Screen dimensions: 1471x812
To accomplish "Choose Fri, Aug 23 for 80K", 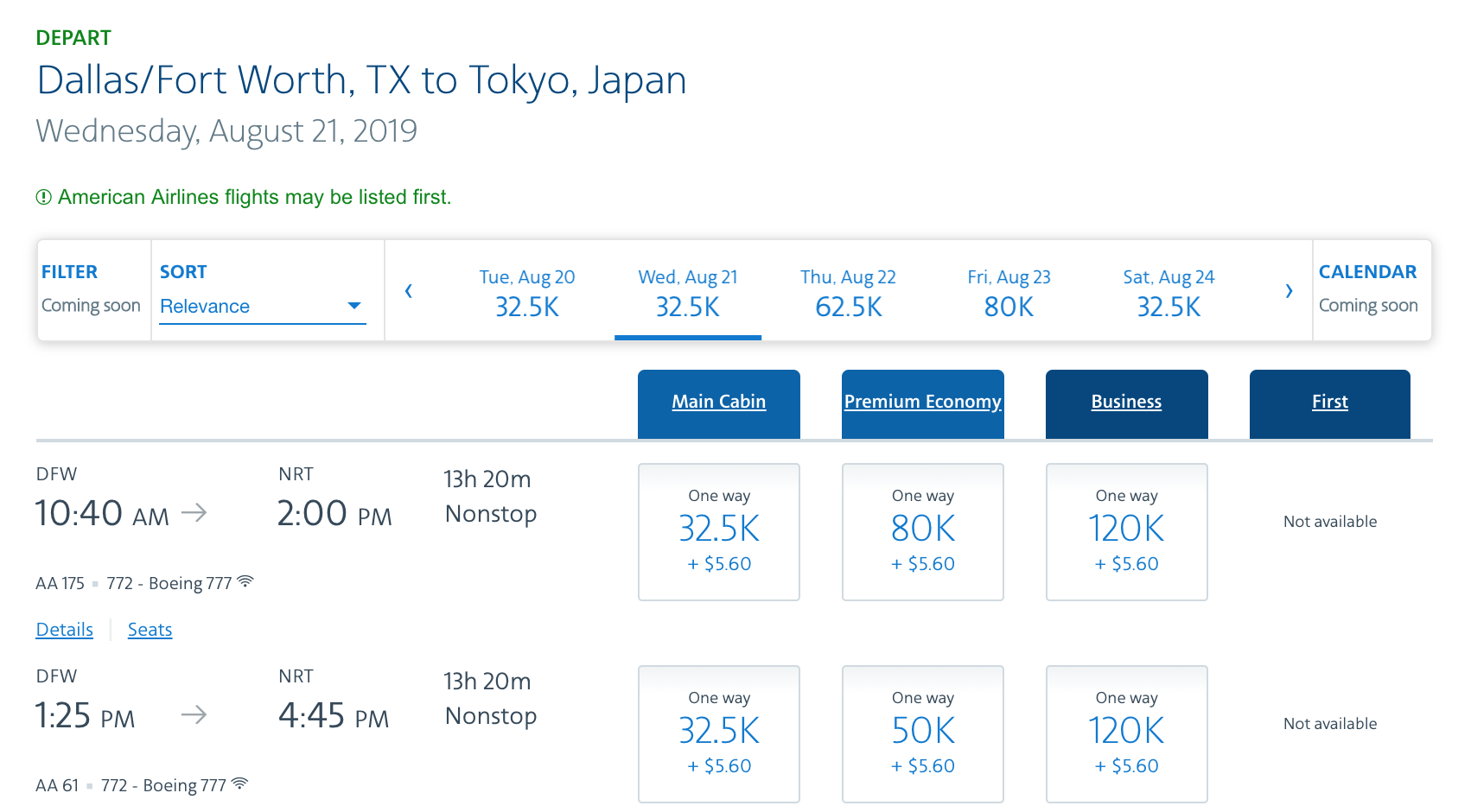I will pos(1009,293).
